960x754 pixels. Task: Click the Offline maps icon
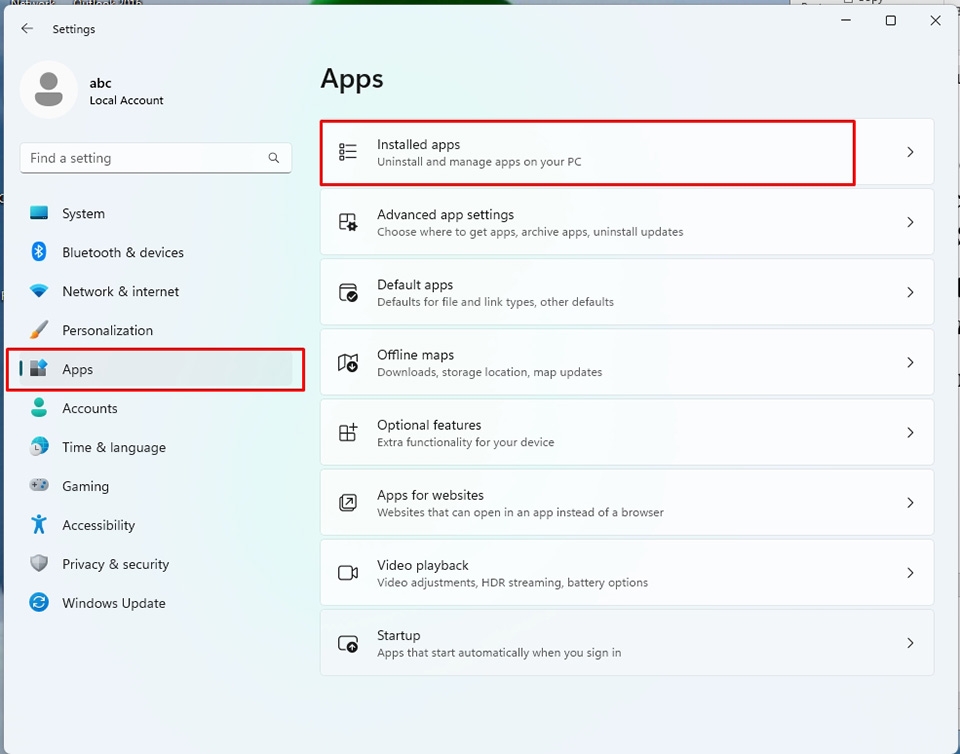pos(348,363)
